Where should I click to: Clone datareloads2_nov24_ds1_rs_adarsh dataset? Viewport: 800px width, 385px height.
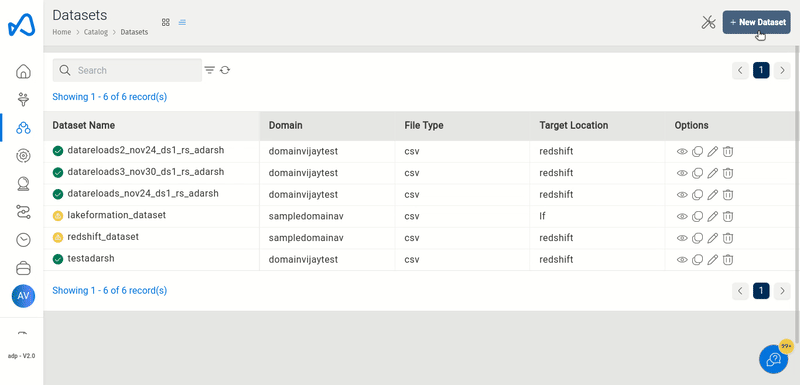697,151
